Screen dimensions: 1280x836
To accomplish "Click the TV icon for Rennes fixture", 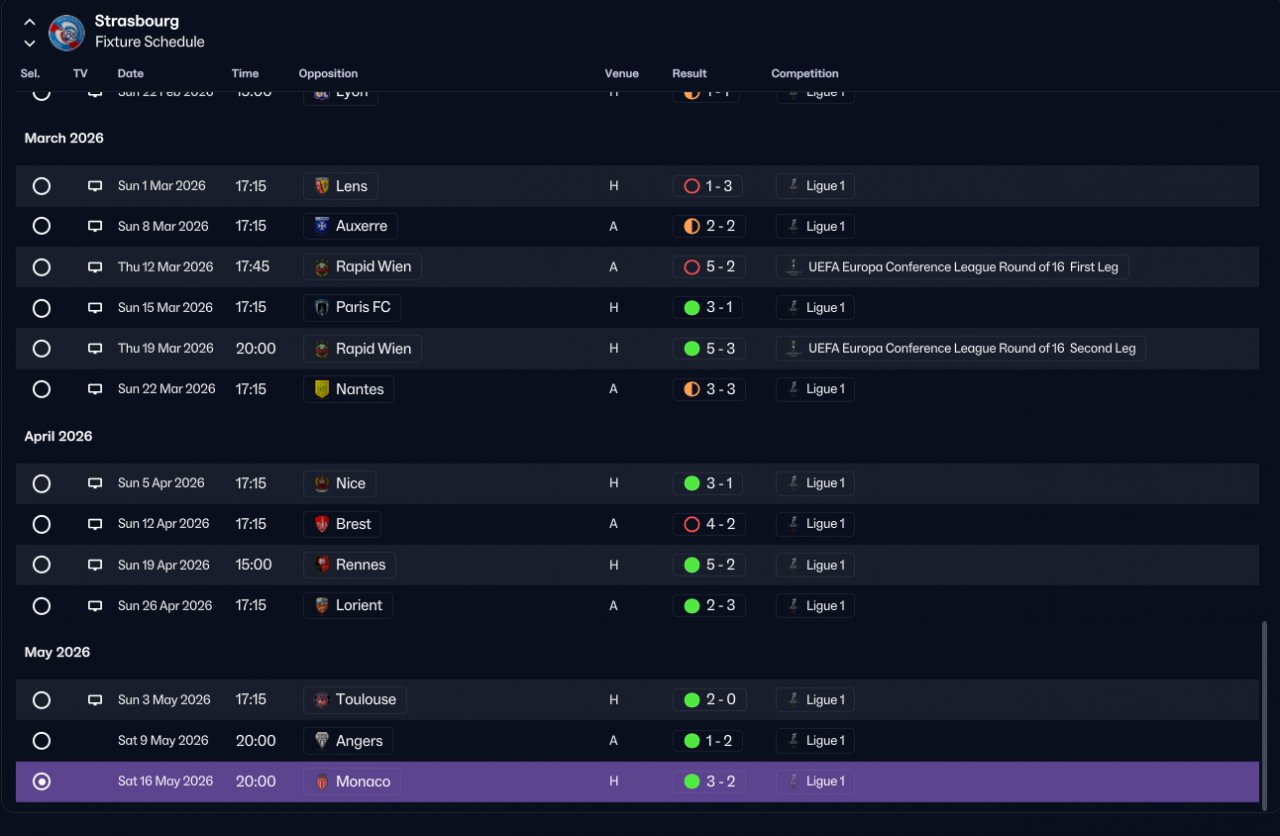I will (95, 565).
